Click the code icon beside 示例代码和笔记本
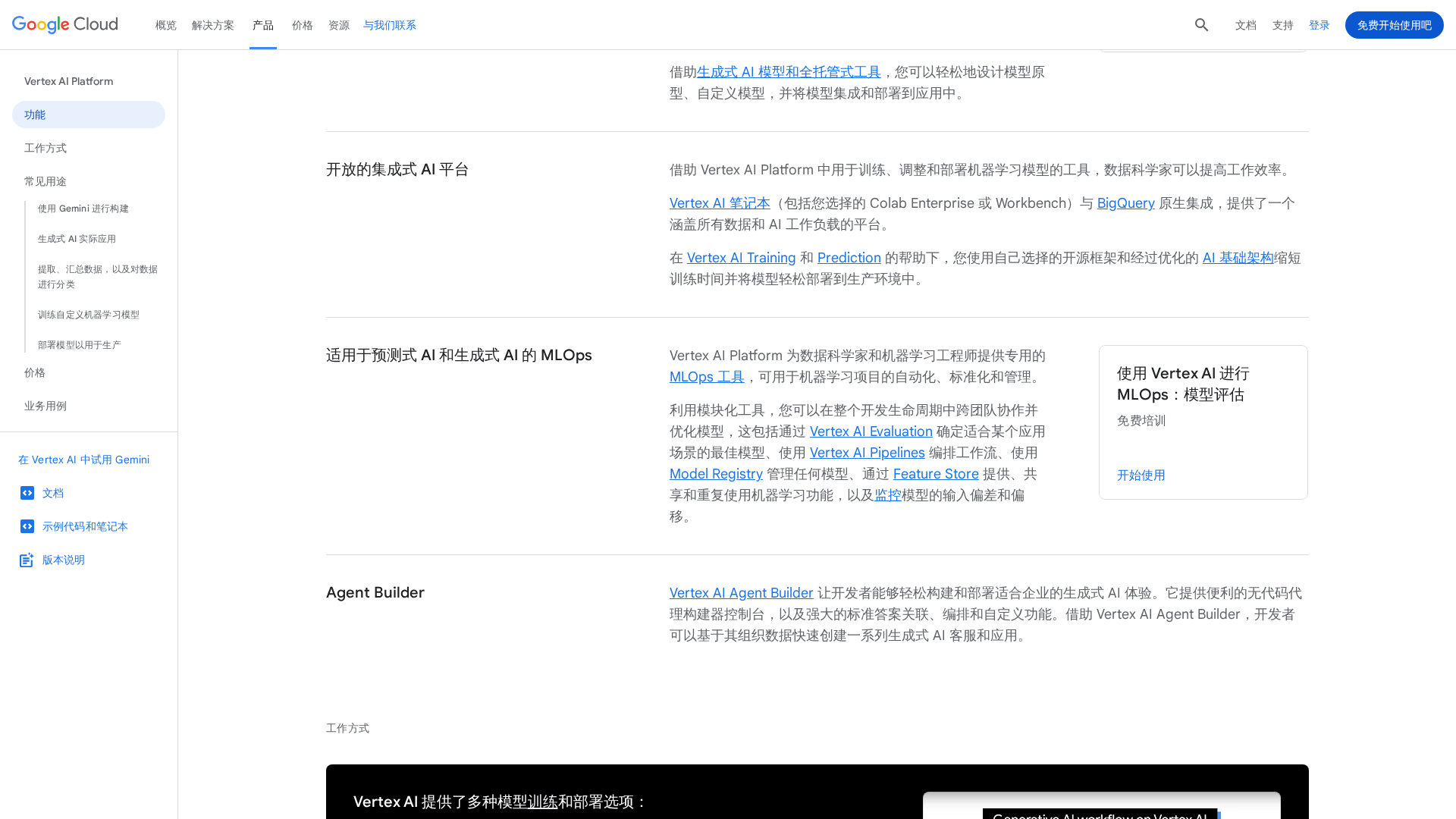This screenshot has height=819, width=1456. click(27, 526)
